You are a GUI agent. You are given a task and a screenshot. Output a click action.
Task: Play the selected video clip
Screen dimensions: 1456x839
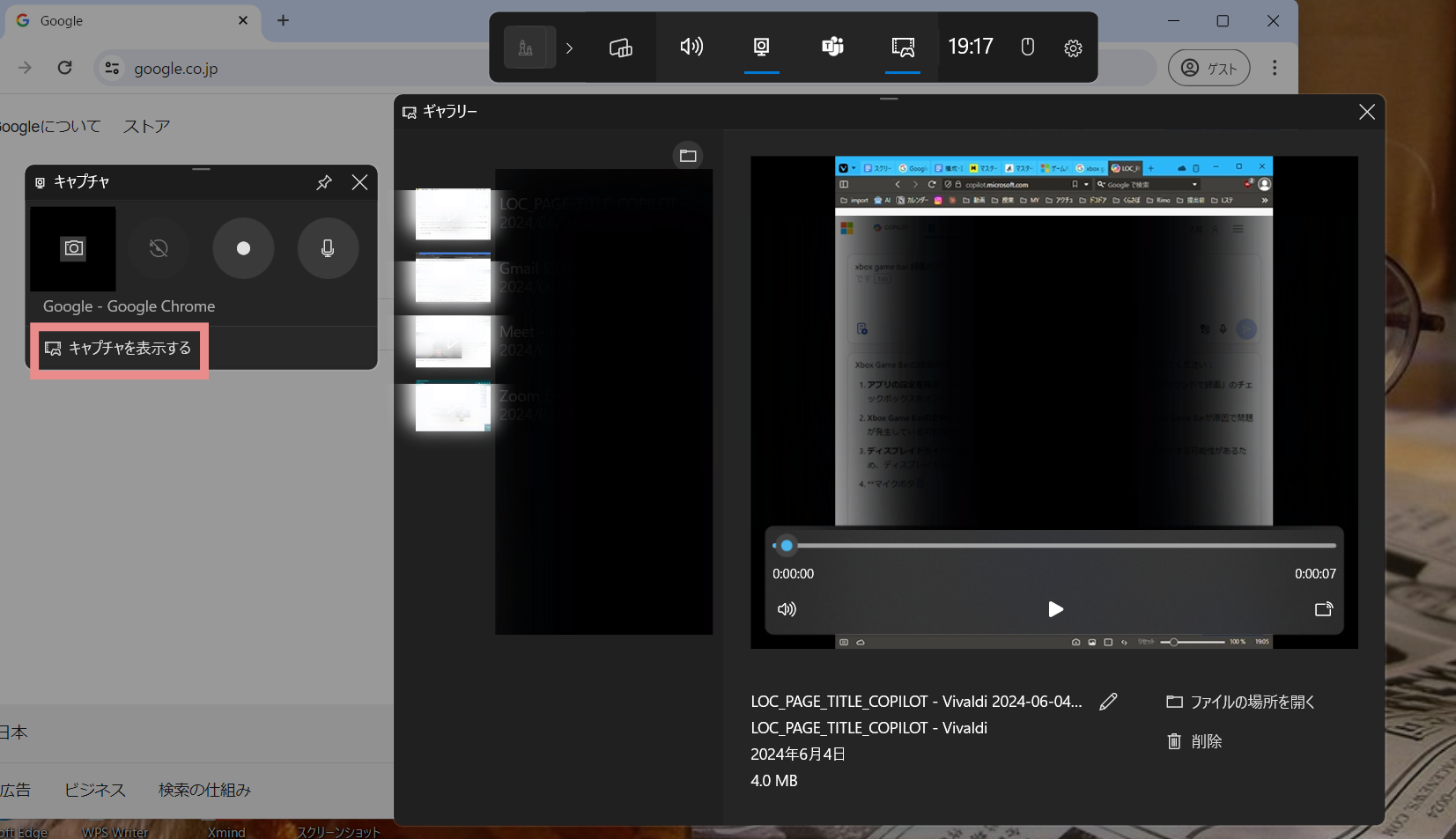1055,609
